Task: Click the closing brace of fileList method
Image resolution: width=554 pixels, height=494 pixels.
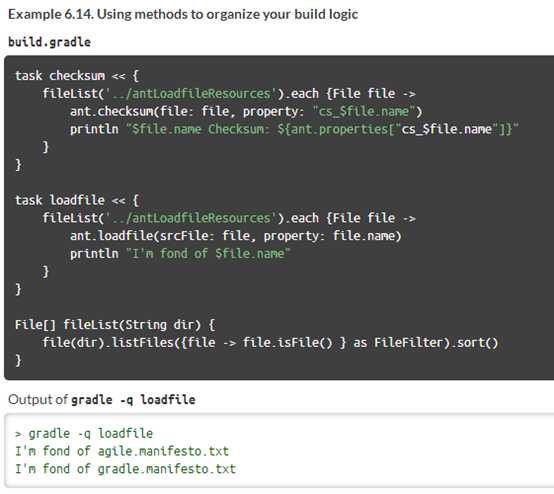Action: tap(18, 360)
